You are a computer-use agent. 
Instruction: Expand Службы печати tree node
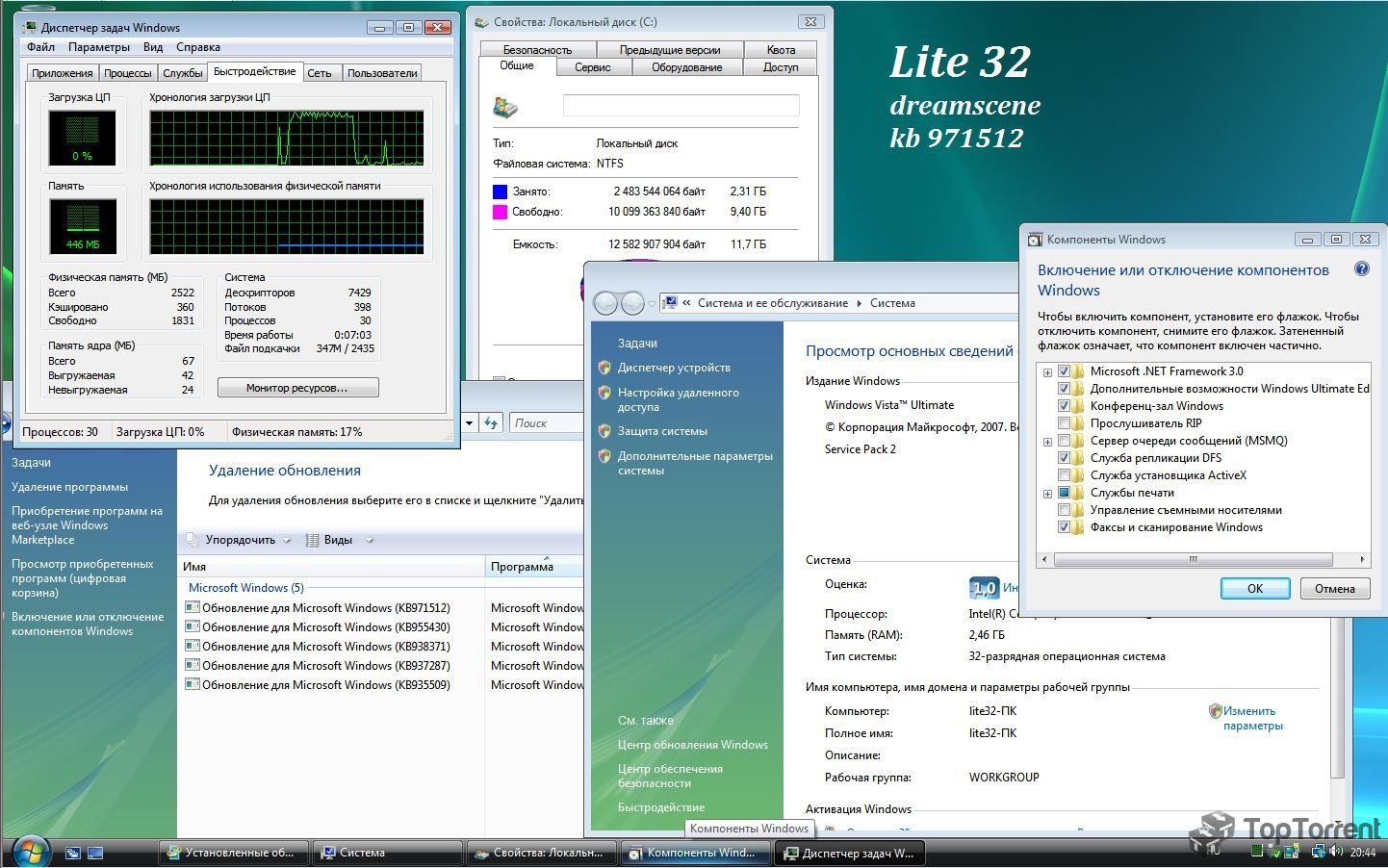1047,494
